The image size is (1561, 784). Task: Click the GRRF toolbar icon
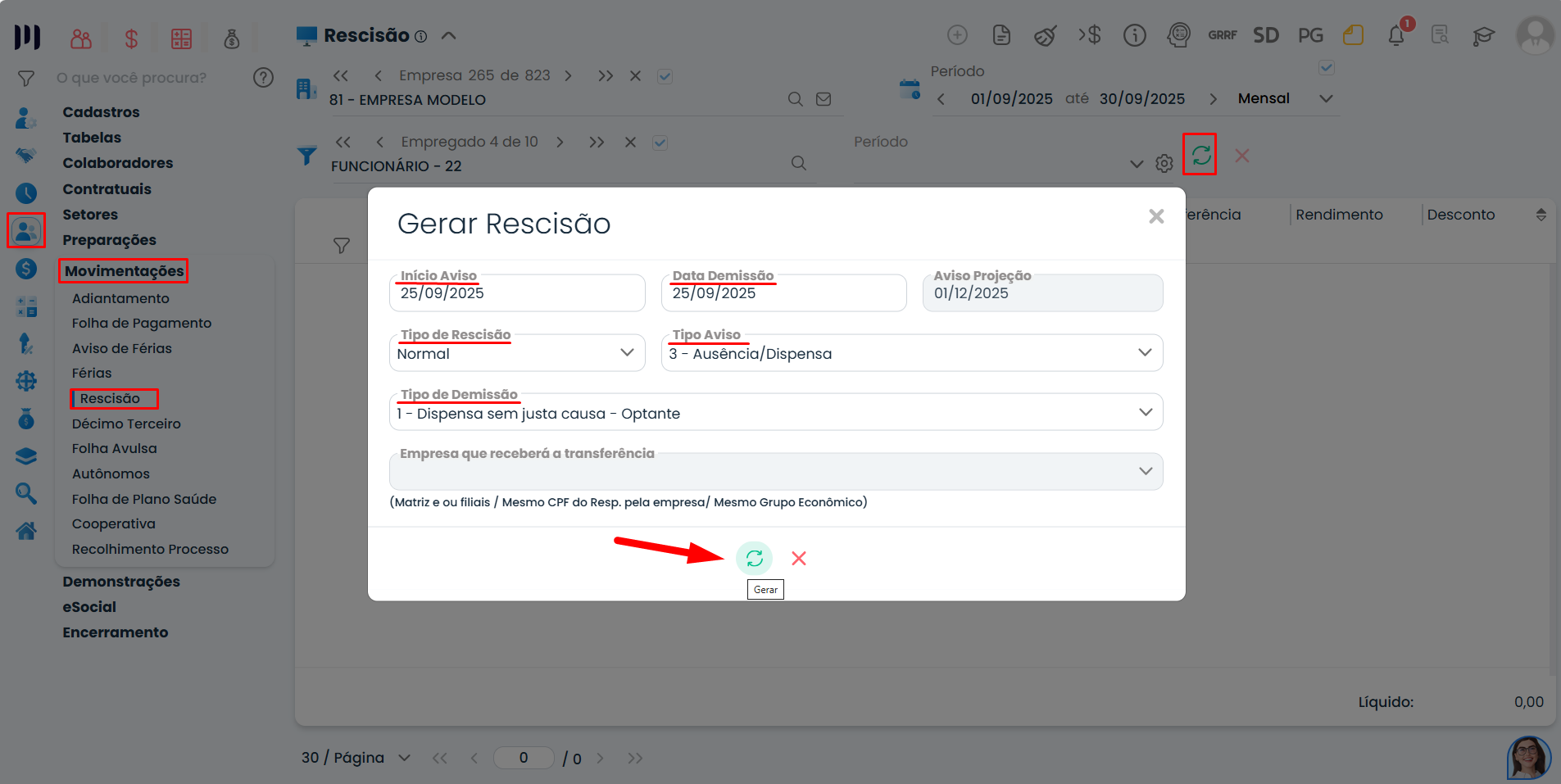tap(1222, 35)
